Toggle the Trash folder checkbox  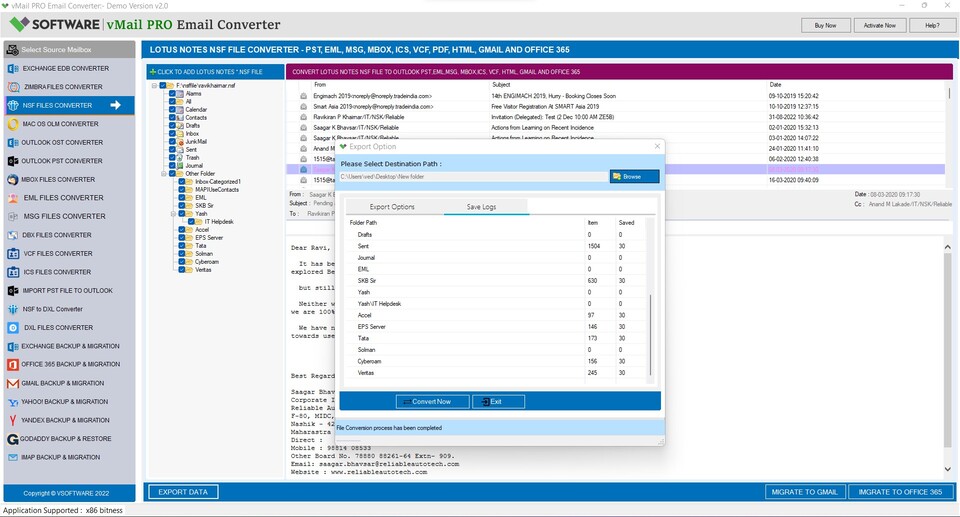click(173, 157)
